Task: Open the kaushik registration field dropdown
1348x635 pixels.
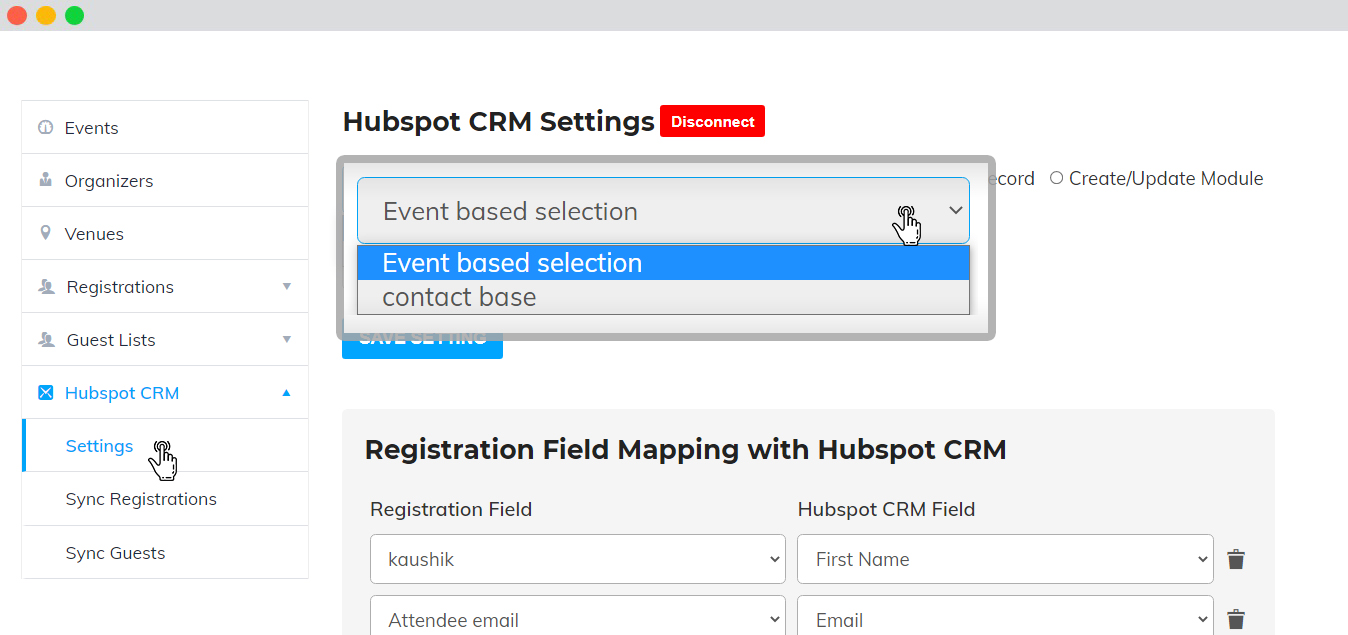Action: click(577, 559)
